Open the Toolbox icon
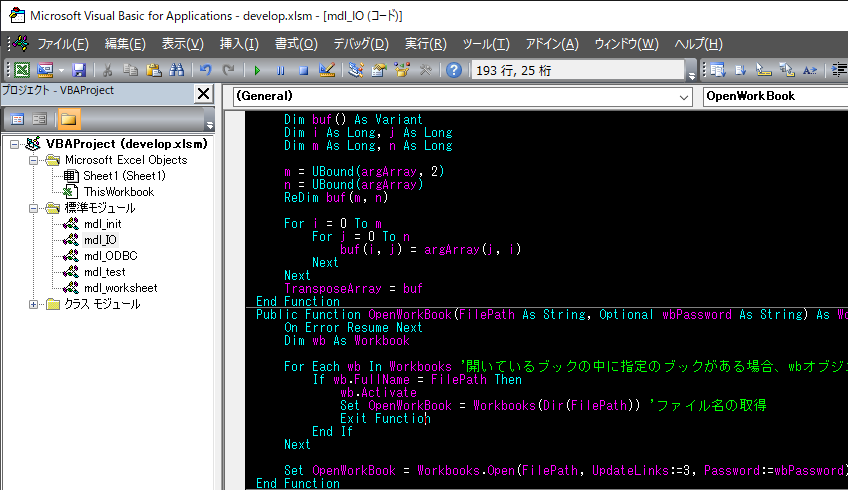This screenshot has width=848, height=490. pos(425,70)
